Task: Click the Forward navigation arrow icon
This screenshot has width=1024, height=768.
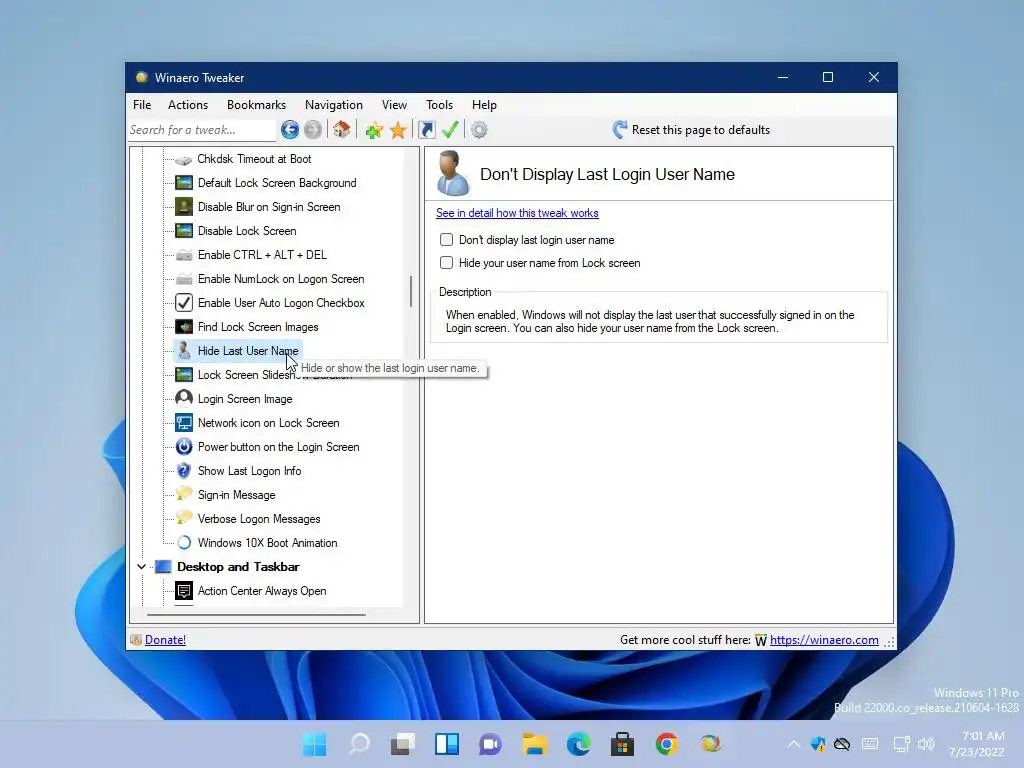Action: coord(313,130)
